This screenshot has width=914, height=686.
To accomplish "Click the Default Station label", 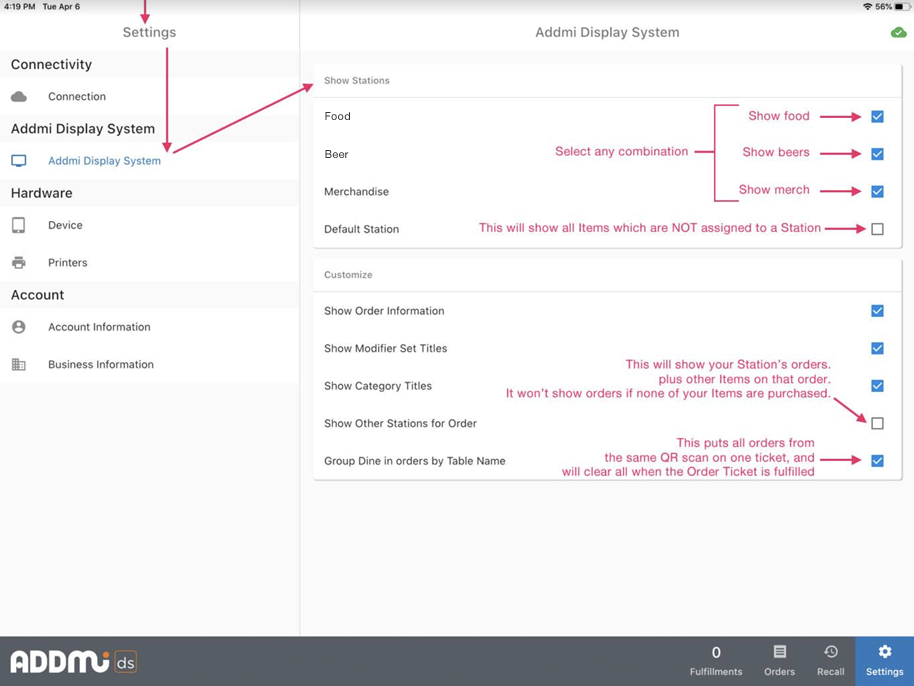I will click(361, 229).
